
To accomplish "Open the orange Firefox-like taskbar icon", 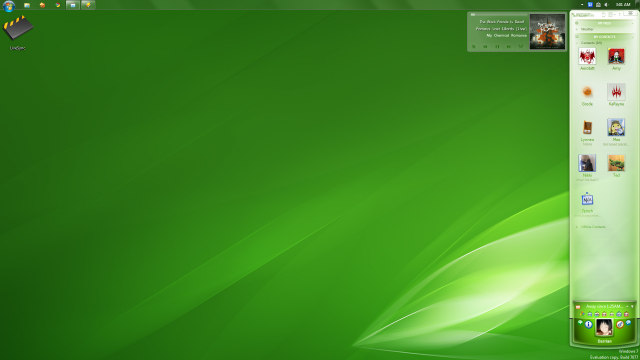I will pyautogui.click(x=42, y=5).
